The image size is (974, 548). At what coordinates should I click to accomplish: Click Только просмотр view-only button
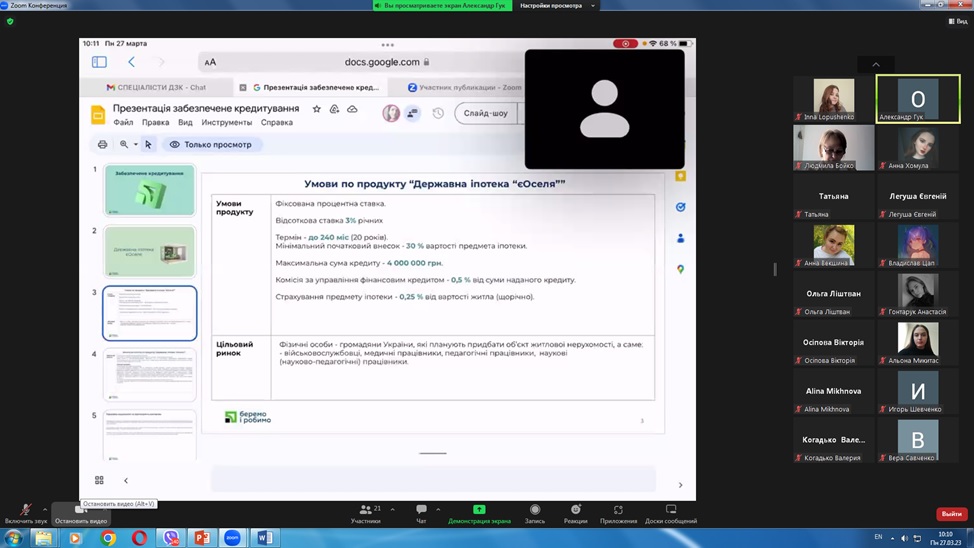pyautogui.click(x=211, y=144)
